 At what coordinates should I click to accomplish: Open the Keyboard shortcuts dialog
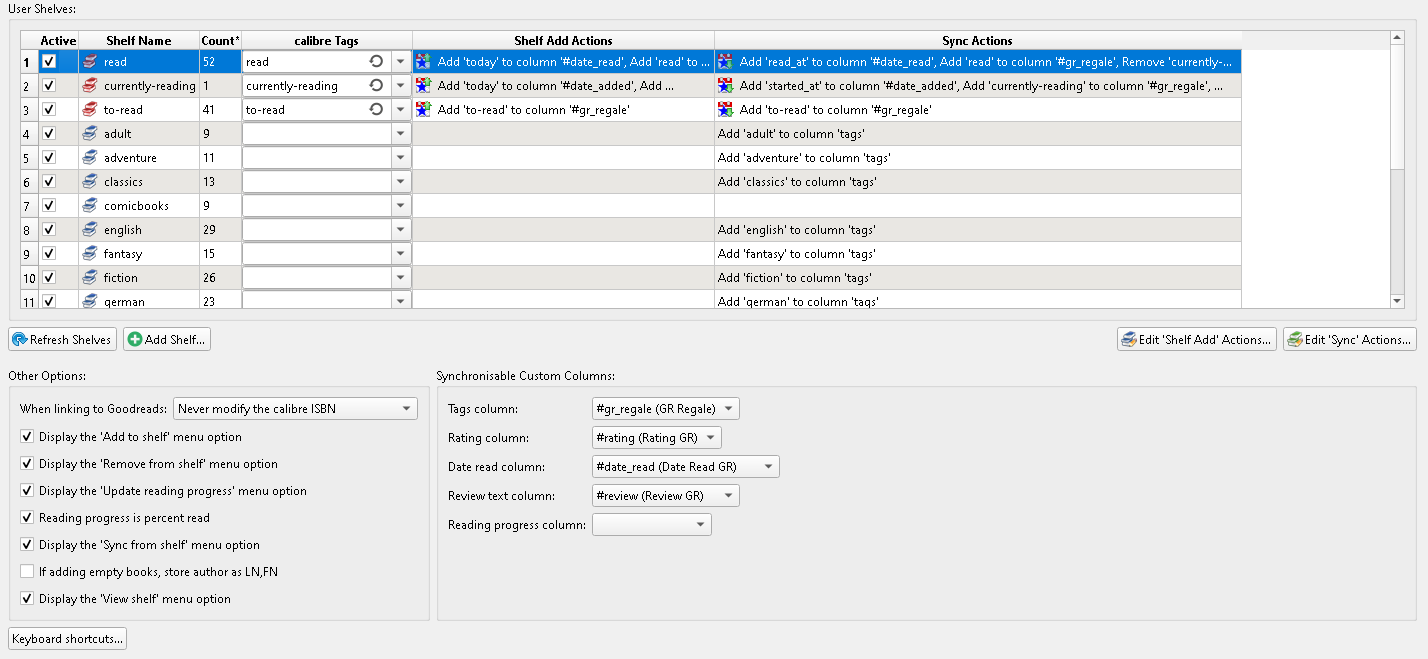[x=68, y=639]
